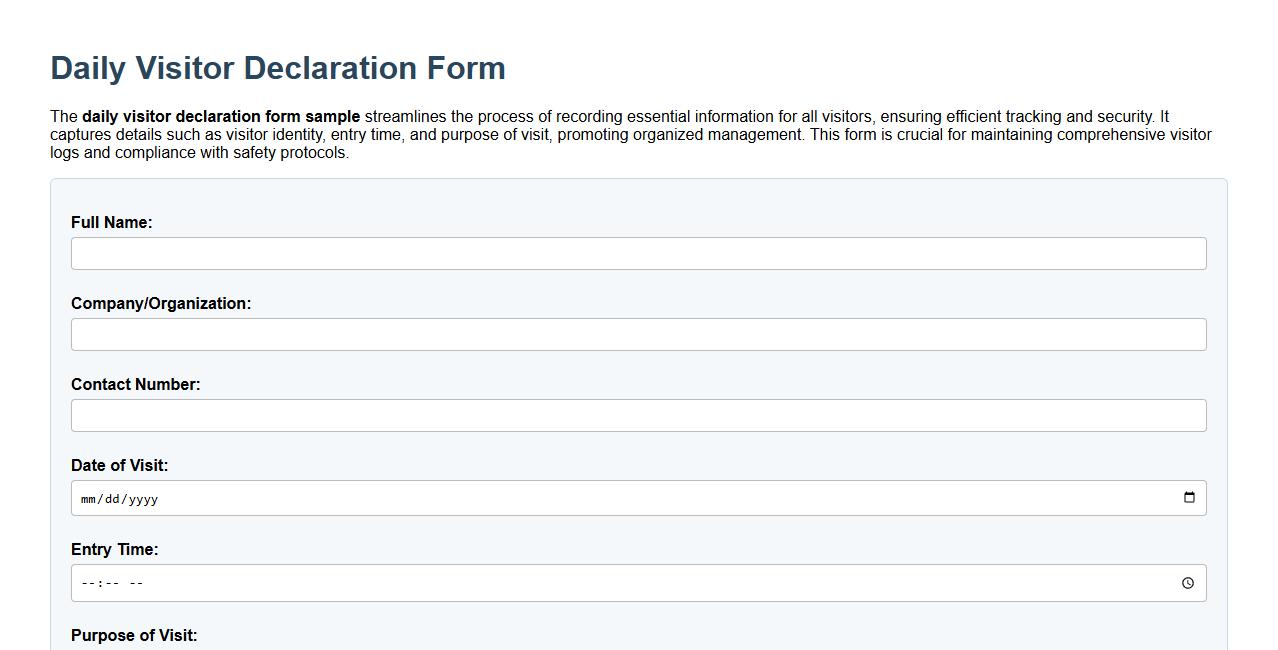Viewport: 1278px width, 650px height.
Task: Click the Purpose of Visit label
Action: (x=134, y=635)
